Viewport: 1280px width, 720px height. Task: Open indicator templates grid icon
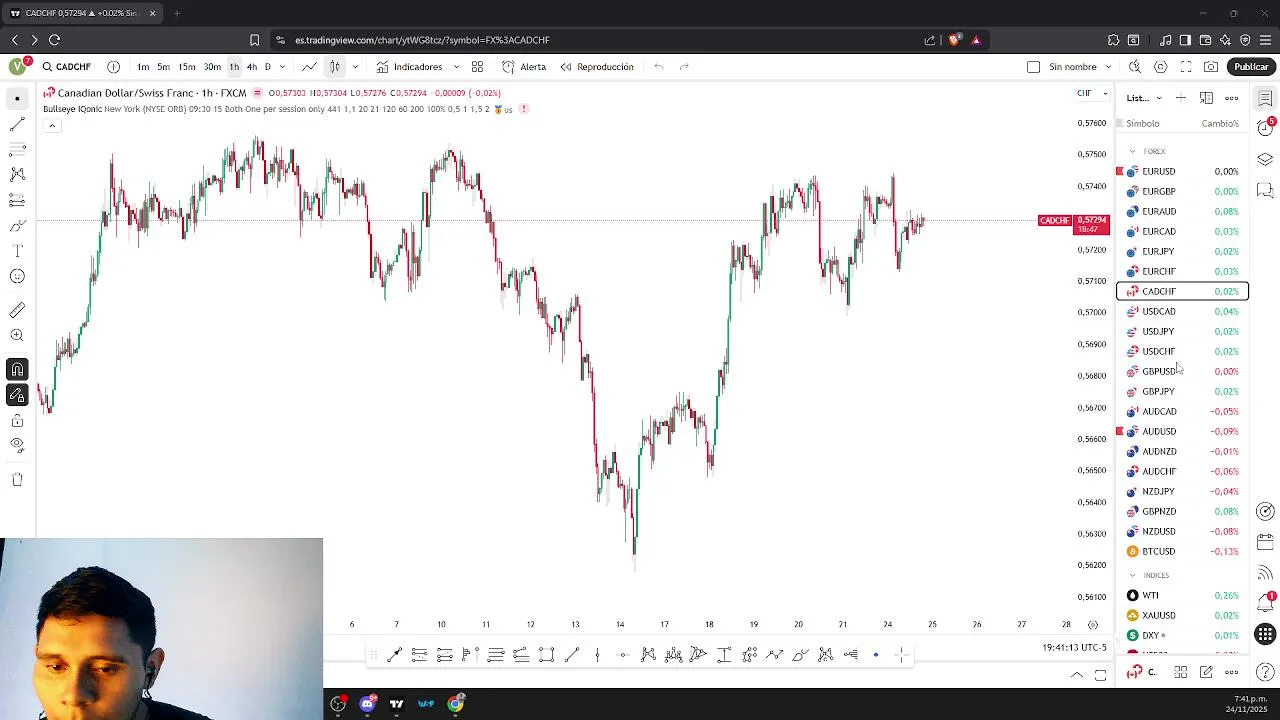coord(477,67)
